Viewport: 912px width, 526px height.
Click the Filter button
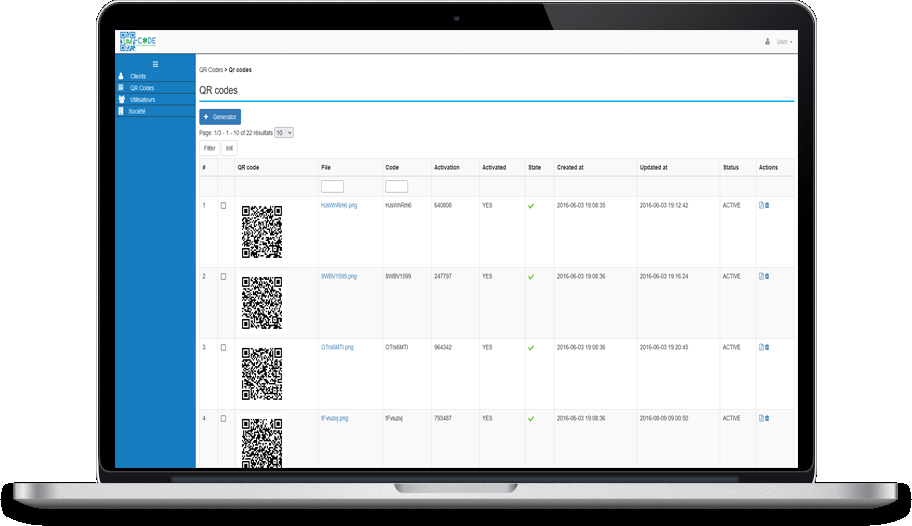click(x=209, y=148)
